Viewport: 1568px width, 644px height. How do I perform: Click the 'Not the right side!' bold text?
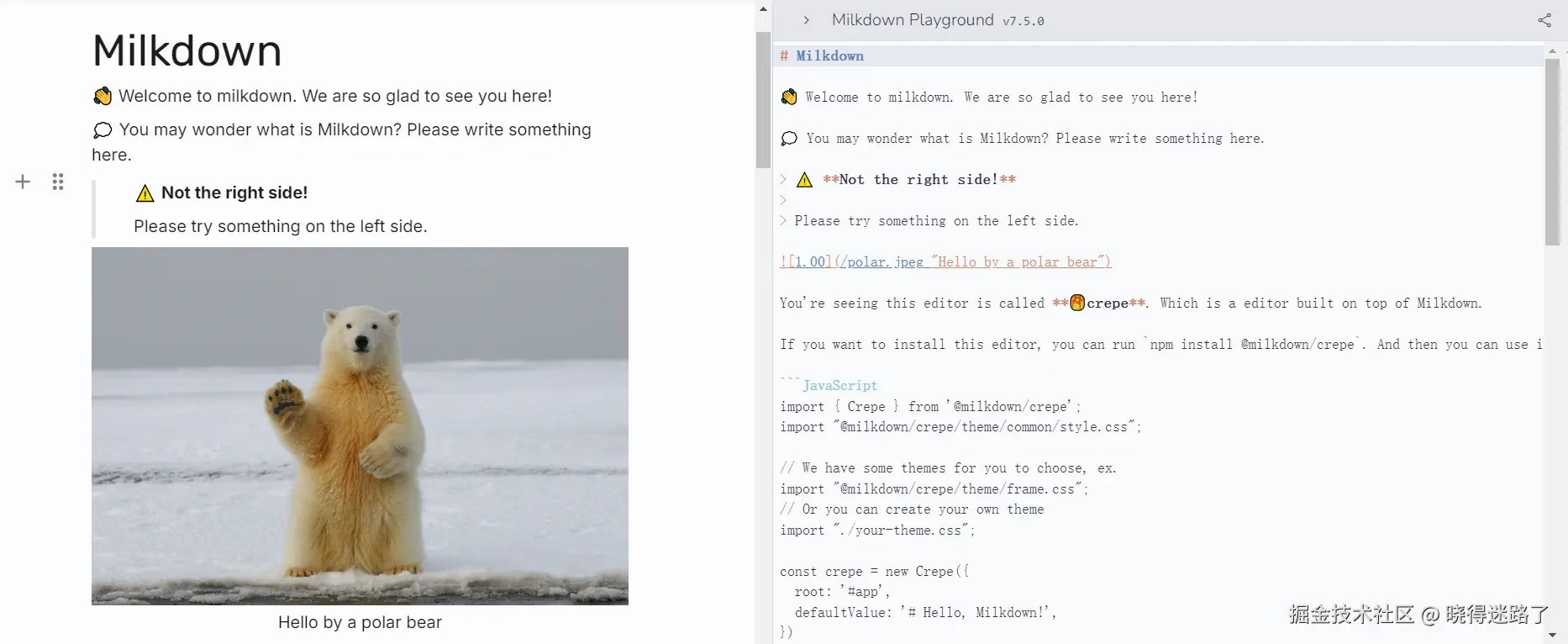(234, 193)
